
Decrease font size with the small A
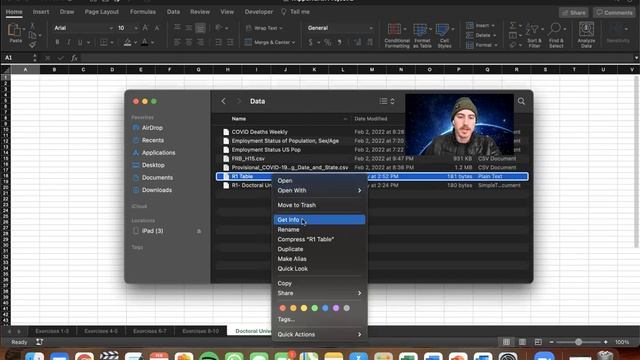pos(157,28)
